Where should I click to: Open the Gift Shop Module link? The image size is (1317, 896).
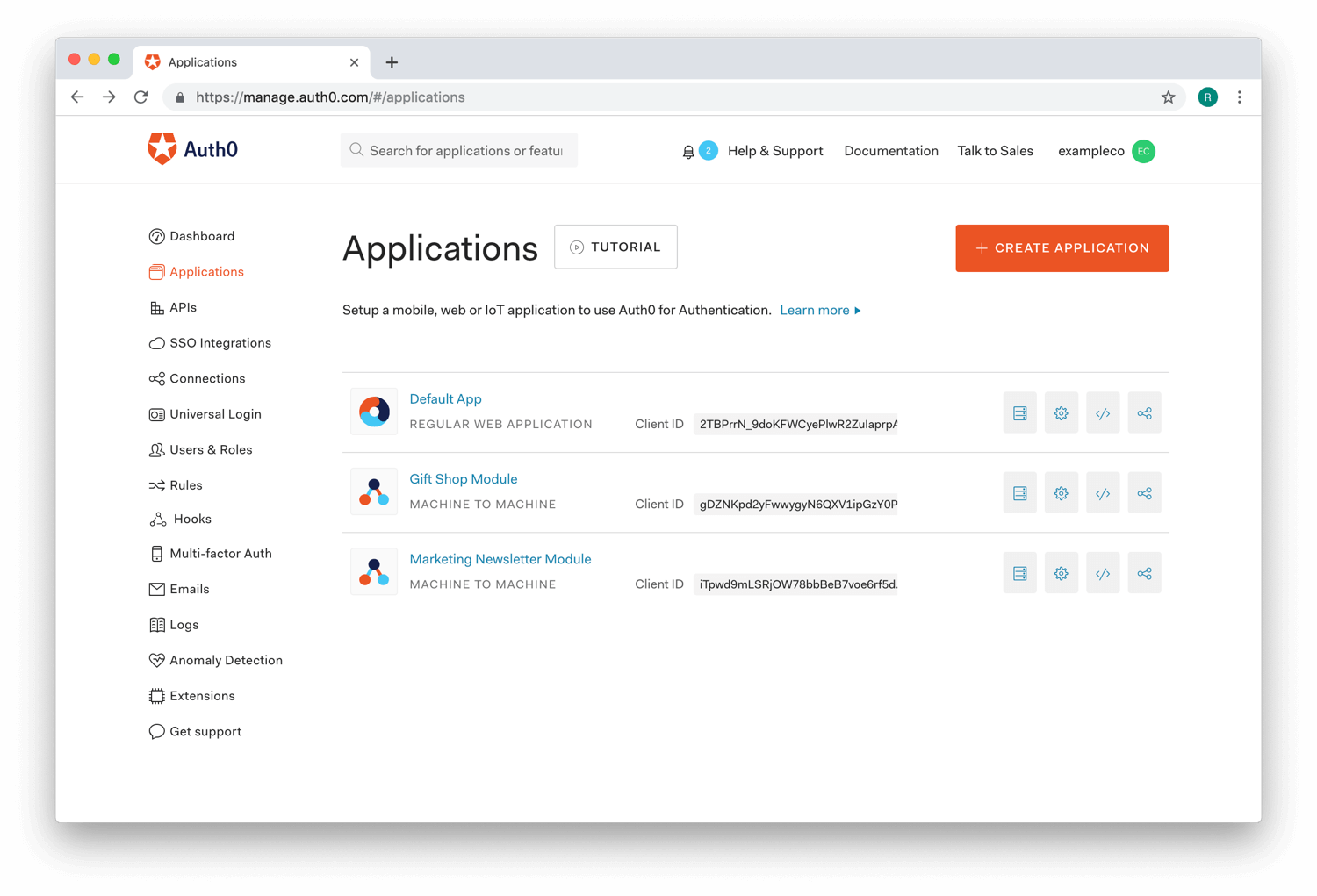tap(464, 478)
